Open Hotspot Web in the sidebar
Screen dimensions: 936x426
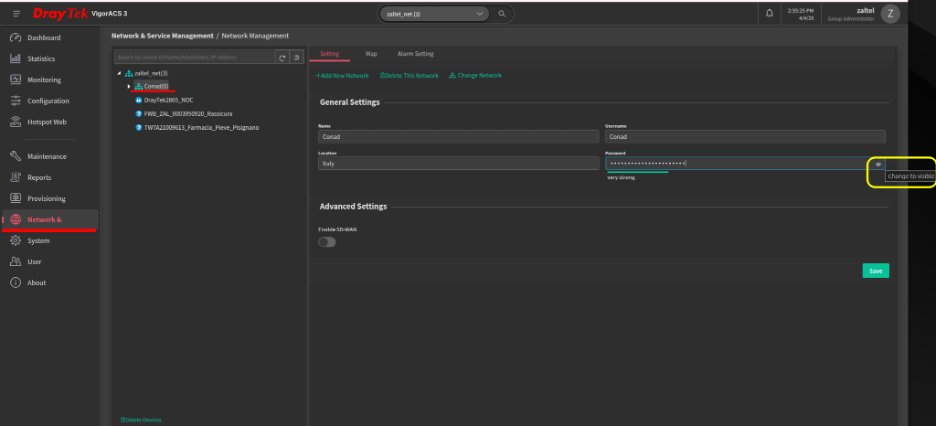point(47,122)
